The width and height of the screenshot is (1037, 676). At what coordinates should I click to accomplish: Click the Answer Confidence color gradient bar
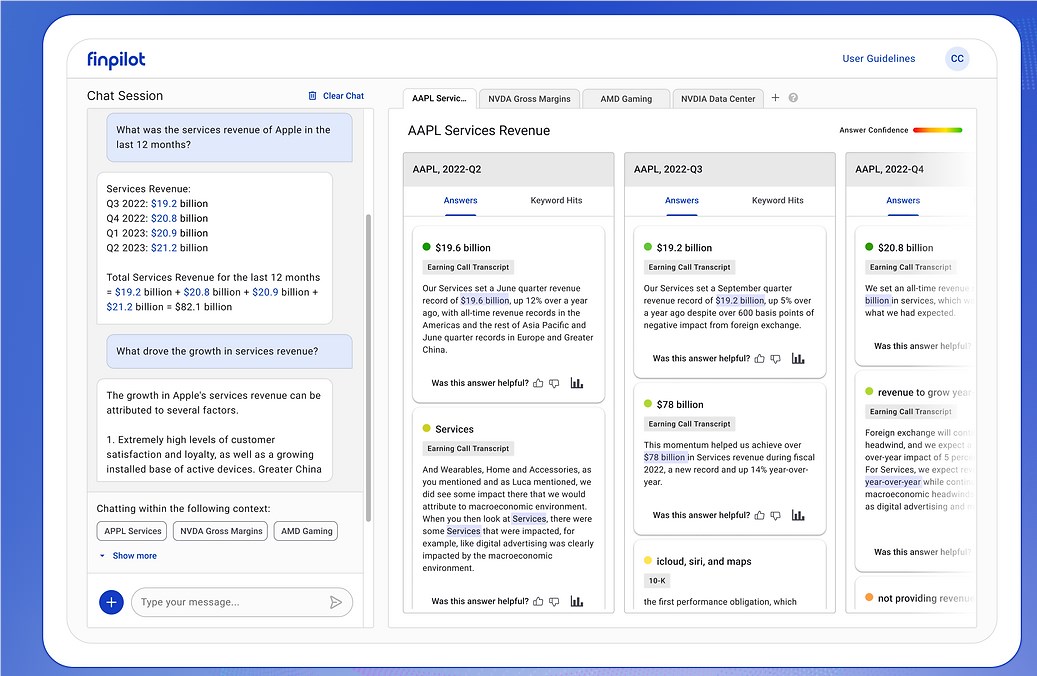pyautogui.click(x=937, y=130)
